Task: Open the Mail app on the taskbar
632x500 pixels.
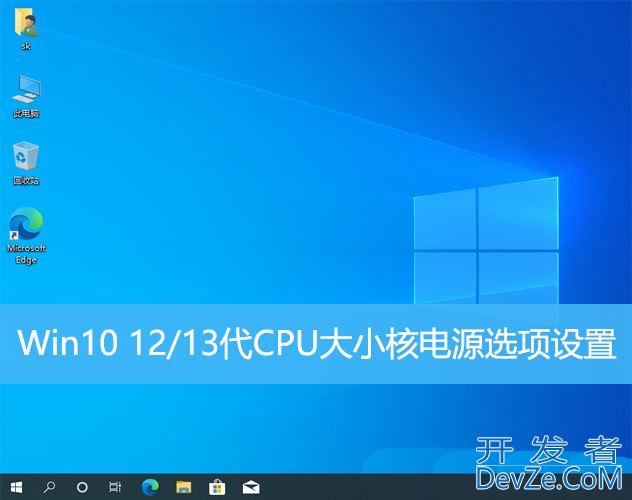Action: pyautogui.click(x=249, y=487)
